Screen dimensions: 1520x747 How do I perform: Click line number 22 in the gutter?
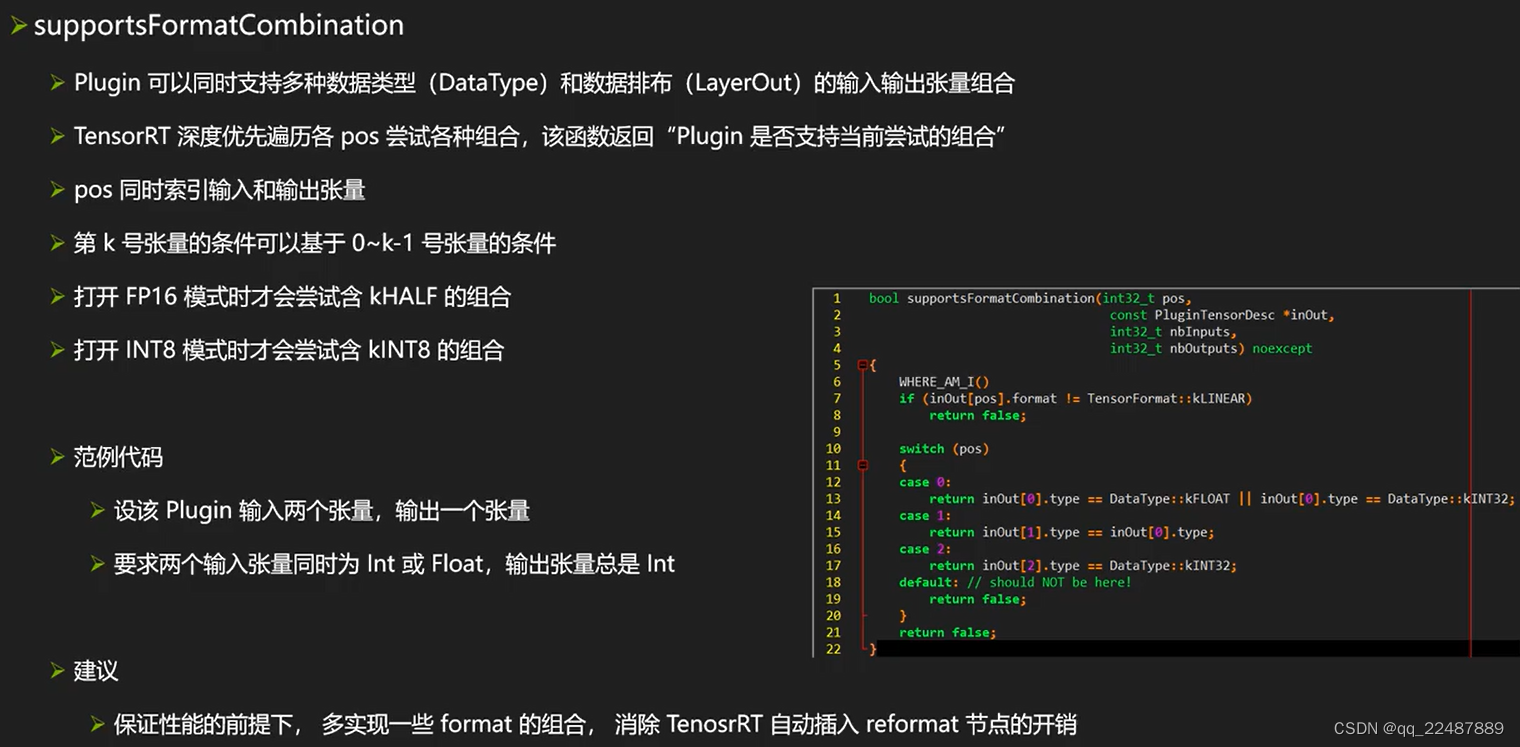pyautogui.click(x=834, y=649)
